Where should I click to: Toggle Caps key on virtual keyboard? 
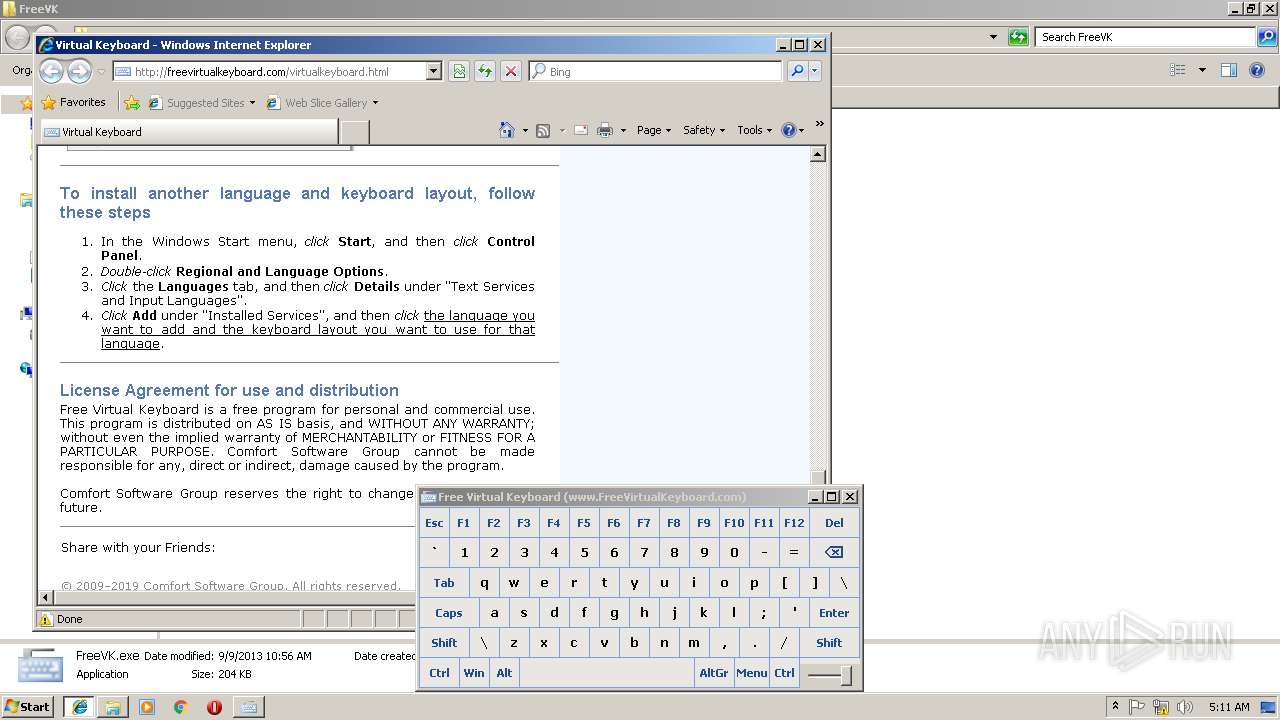[449, 613]
